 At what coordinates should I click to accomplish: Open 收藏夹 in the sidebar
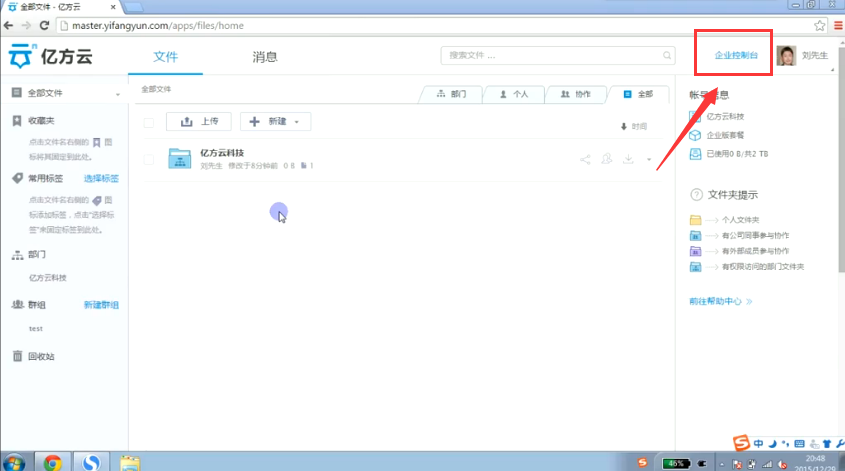click(x=41, y=121)
